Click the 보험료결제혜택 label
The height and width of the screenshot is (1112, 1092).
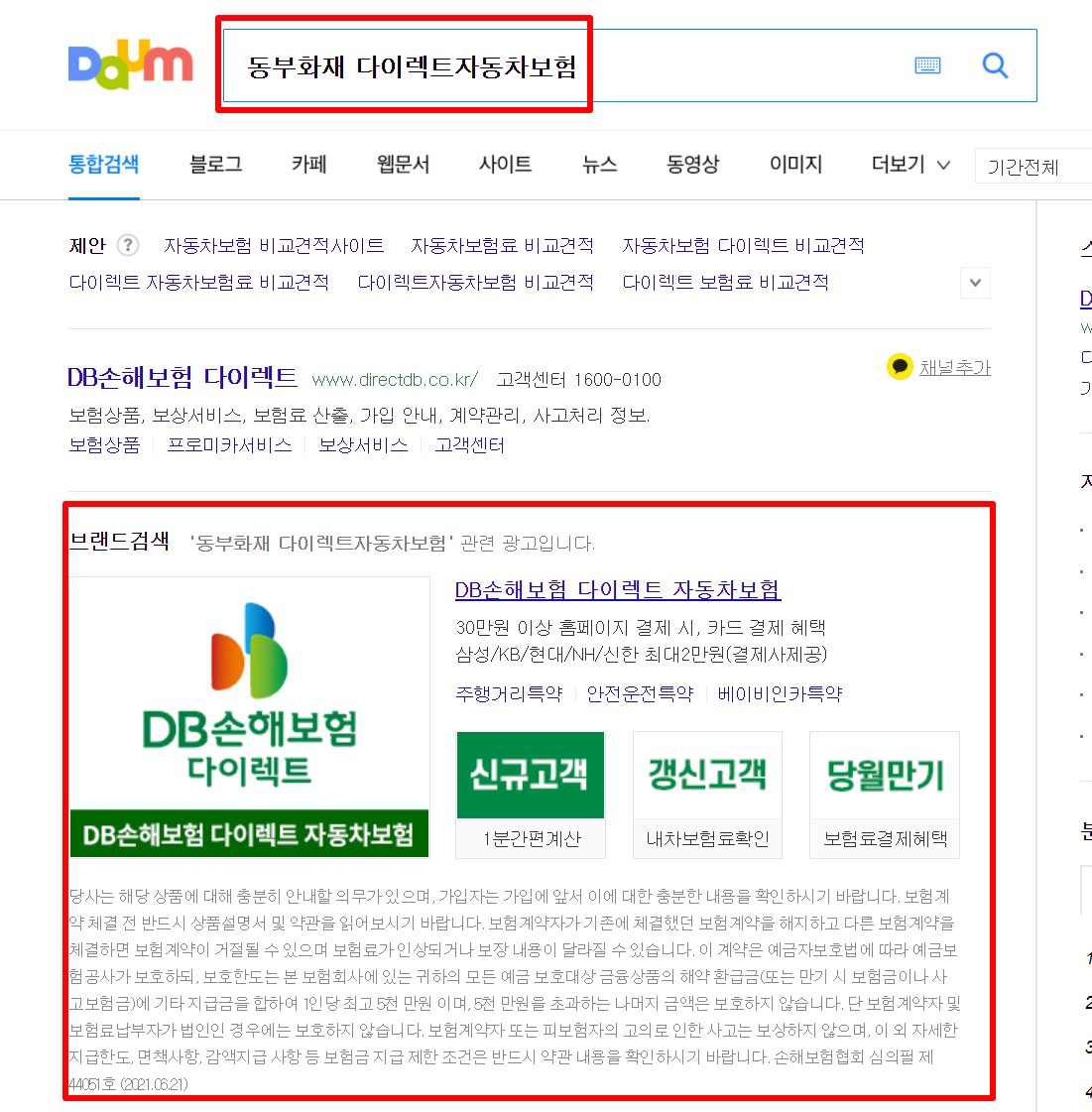click(x=885, y=839)
